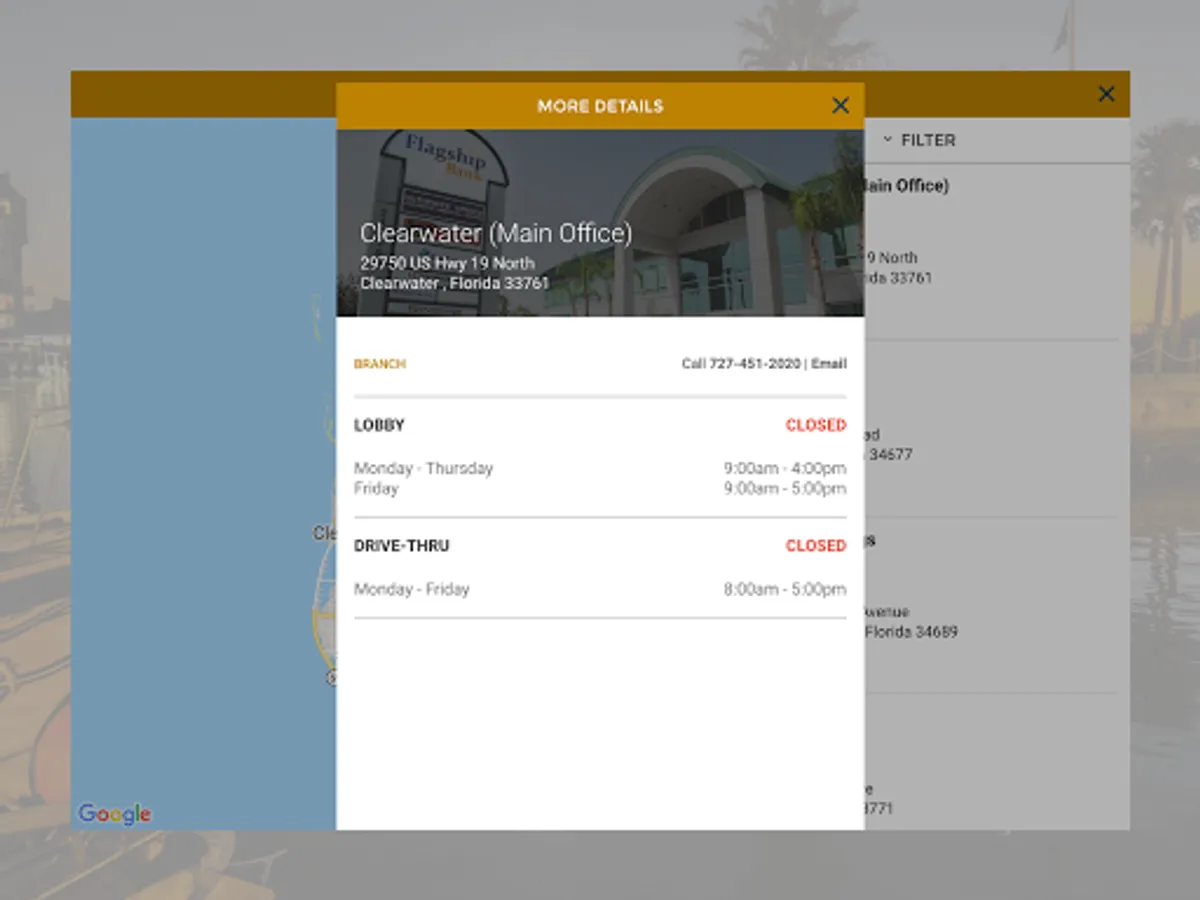Image resolution: width=1200 pixels, height=900 pixels.
Task: Click the DRIVE-THRU section heading
Action: tap(402, 546)
